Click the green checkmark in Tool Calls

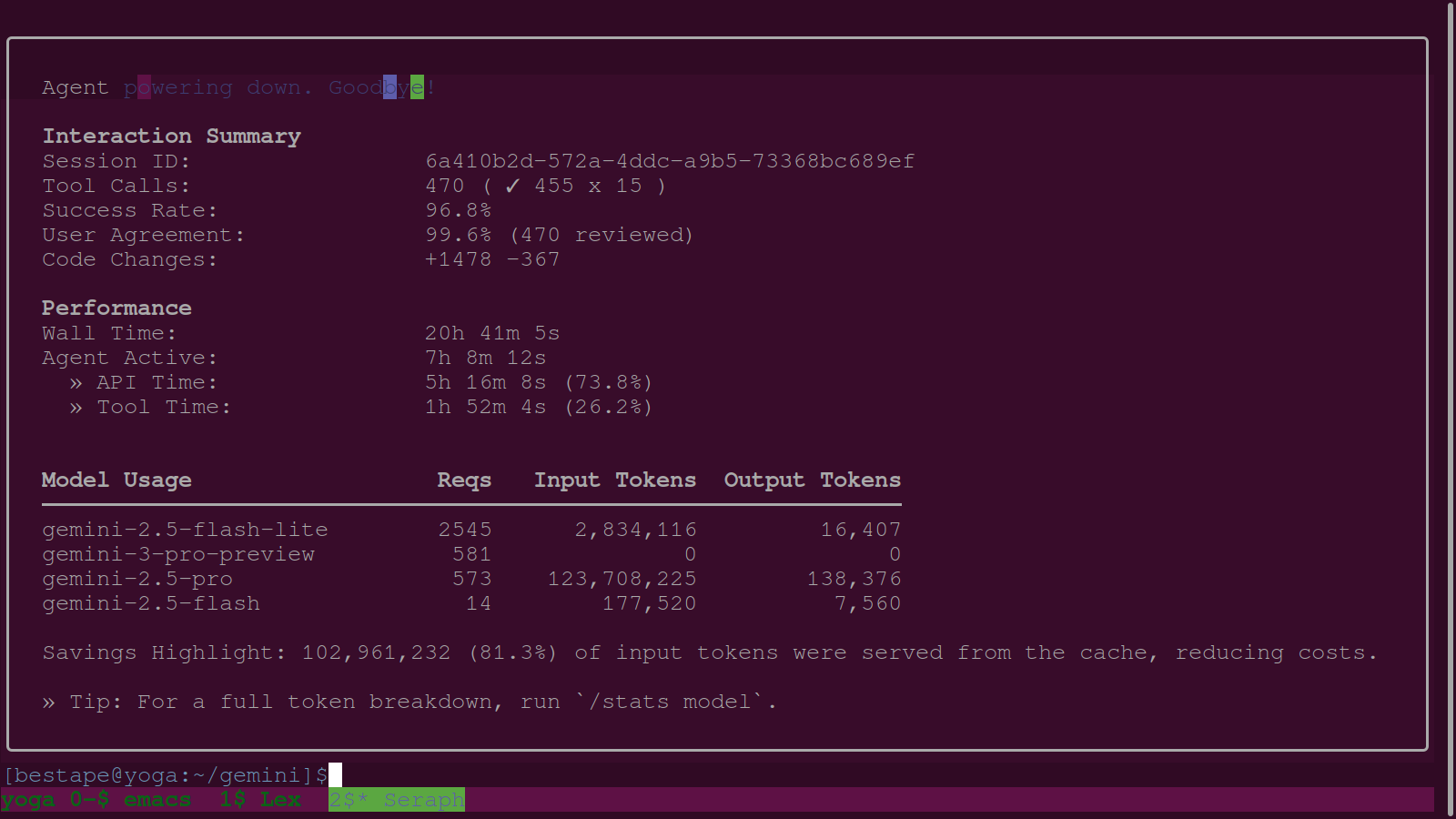click(513, 186)
